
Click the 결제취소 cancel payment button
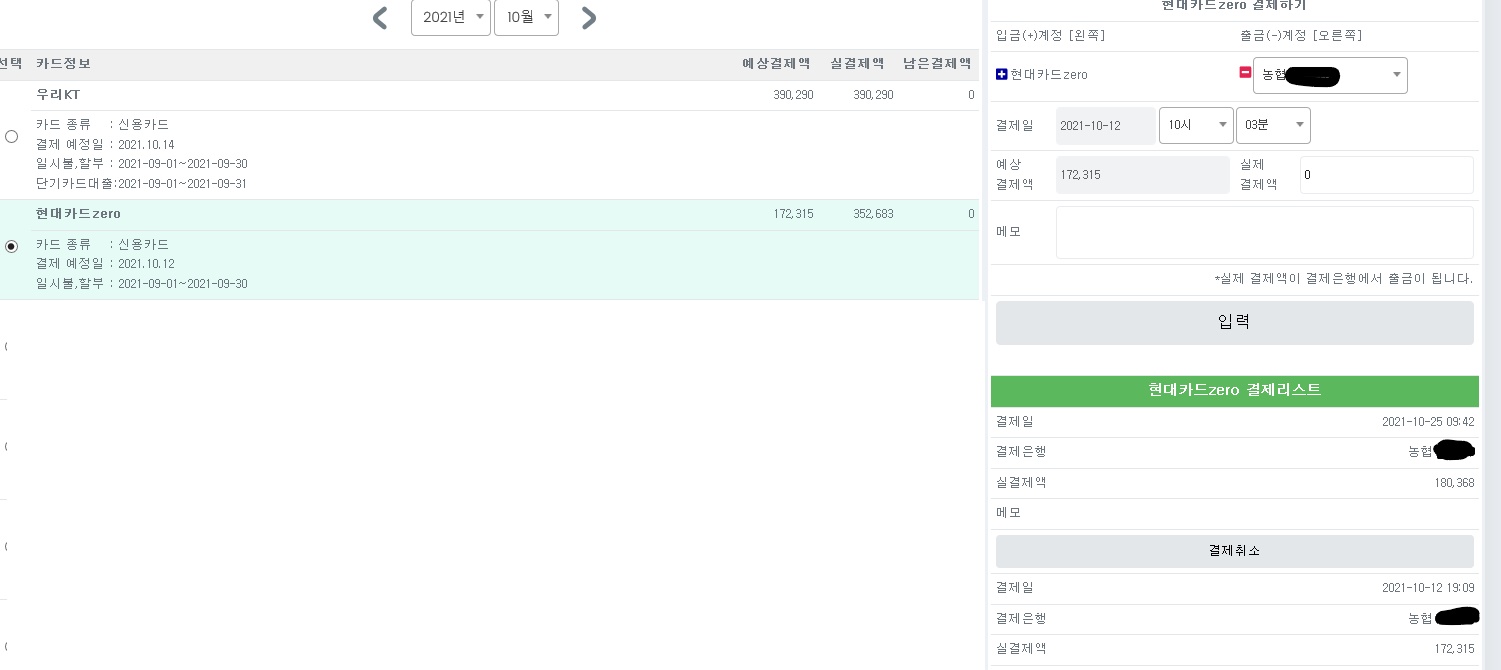click(x=1234, y=551)
